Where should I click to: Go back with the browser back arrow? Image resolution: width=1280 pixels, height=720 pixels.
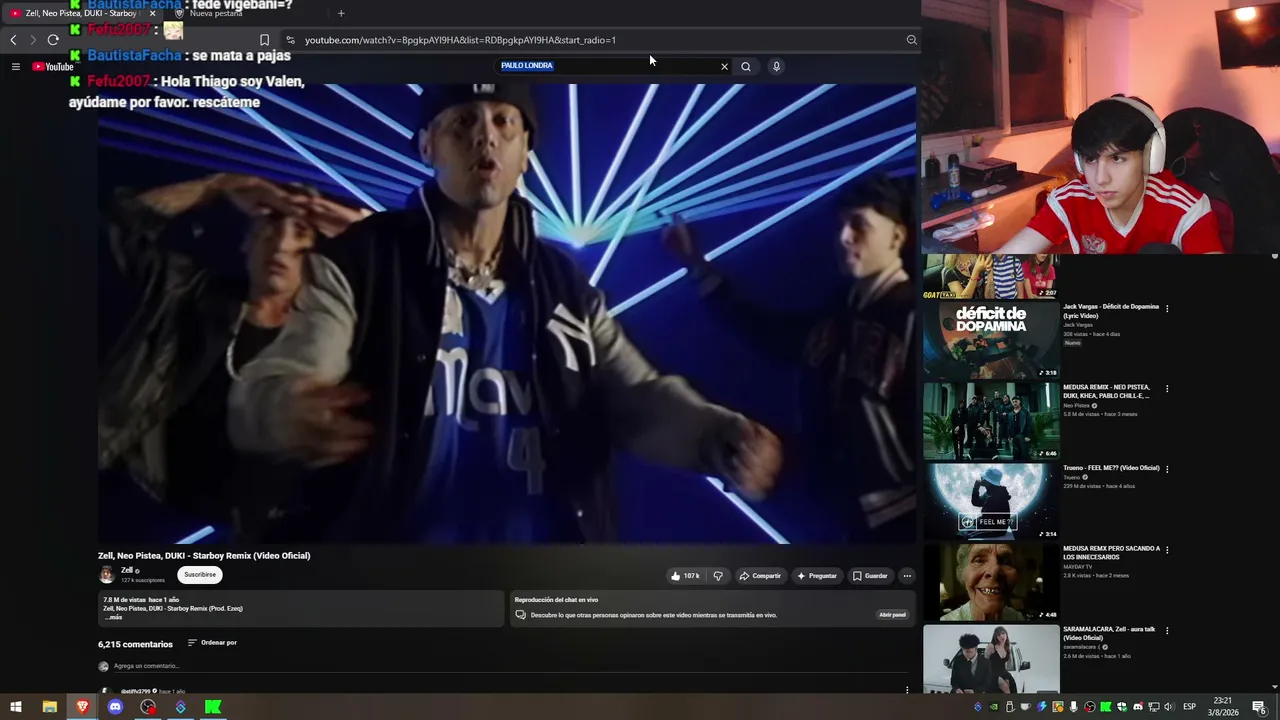point(13,40)
